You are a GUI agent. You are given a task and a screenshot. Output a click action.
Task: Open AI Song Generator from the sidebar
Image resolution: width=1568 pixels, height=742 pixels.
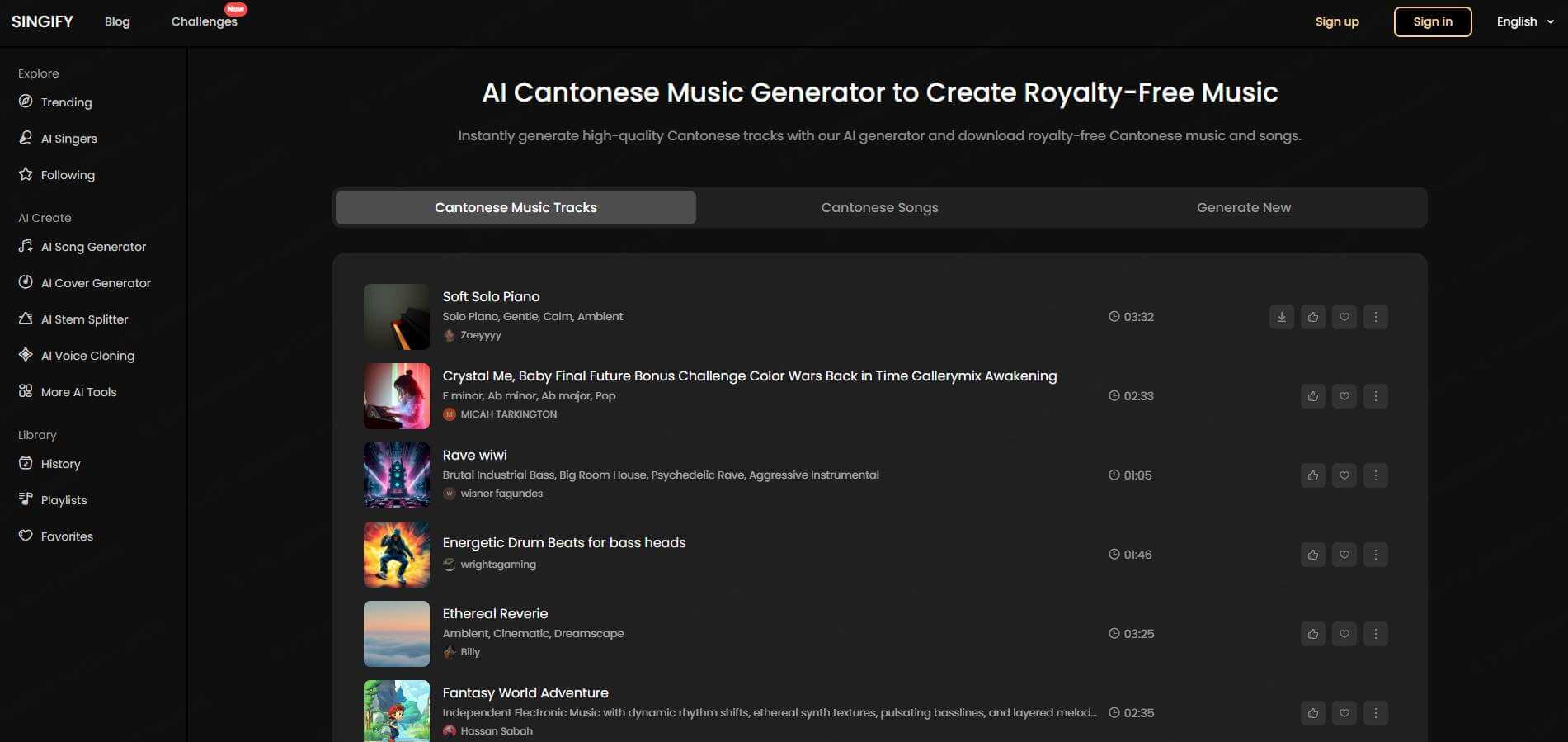(93, 247)
